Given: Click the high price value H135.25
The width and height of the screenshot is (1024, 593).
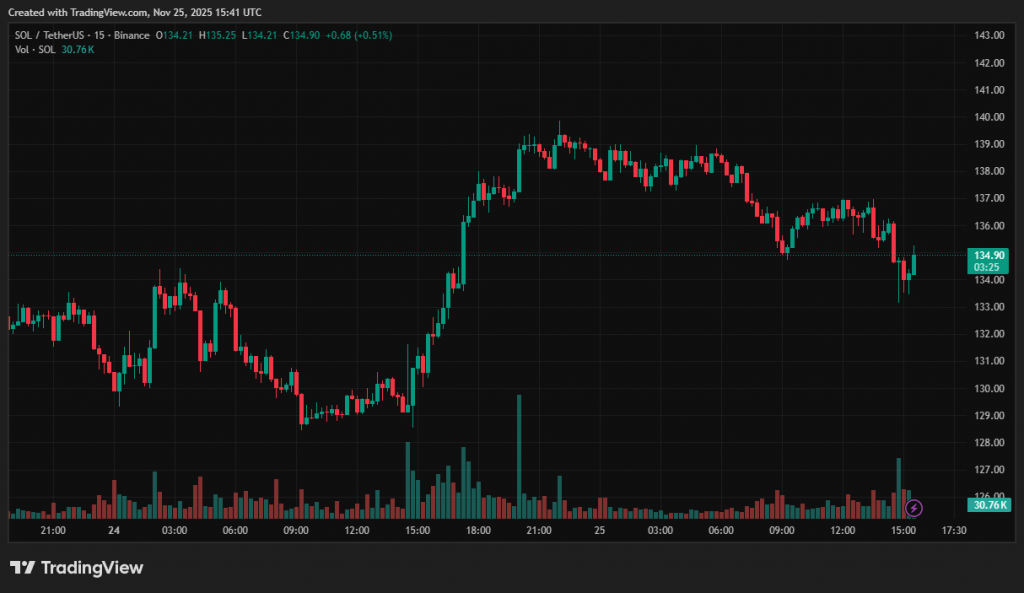Looking at the screenshot, I should coord(219,35).
